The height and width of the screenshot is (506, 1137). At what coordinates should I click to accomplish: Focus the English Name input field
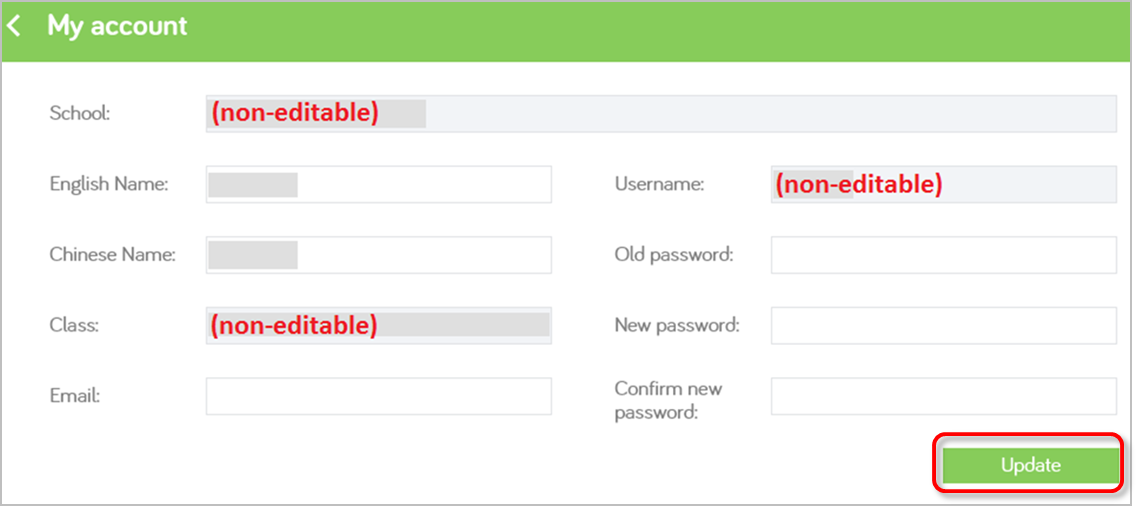point(379,184)
